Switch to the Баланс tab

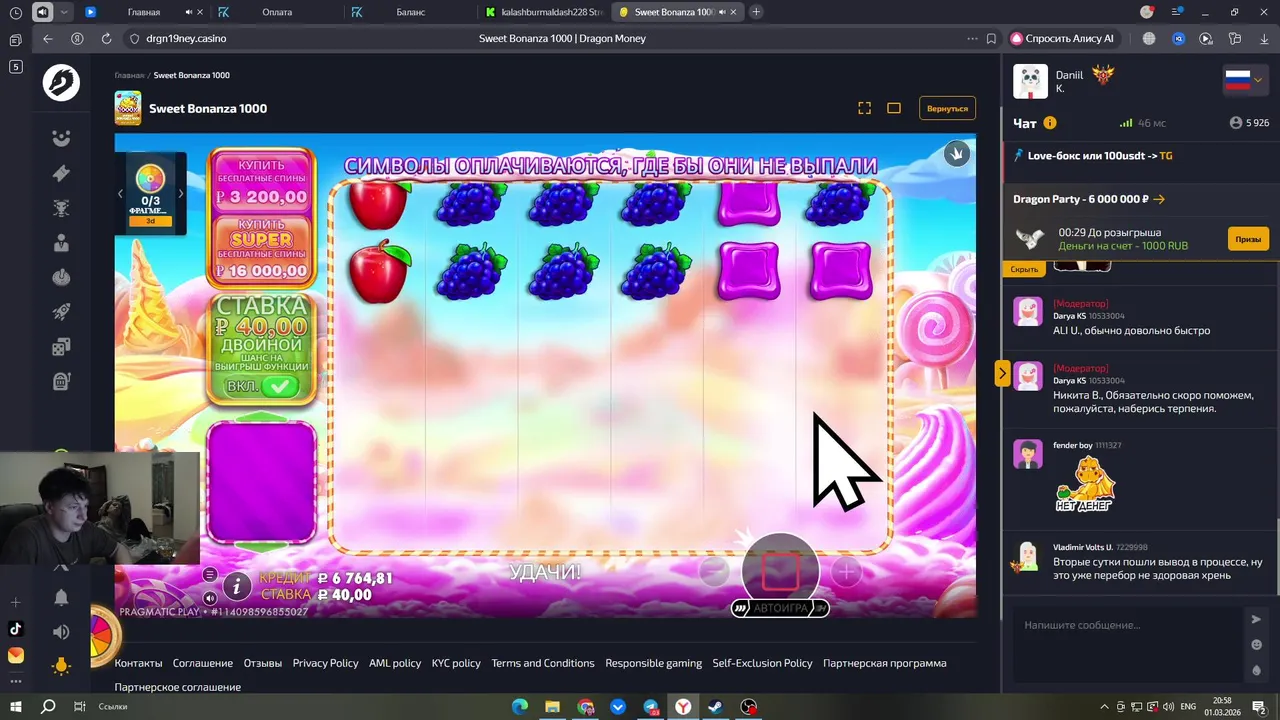[x=410, y=12]
